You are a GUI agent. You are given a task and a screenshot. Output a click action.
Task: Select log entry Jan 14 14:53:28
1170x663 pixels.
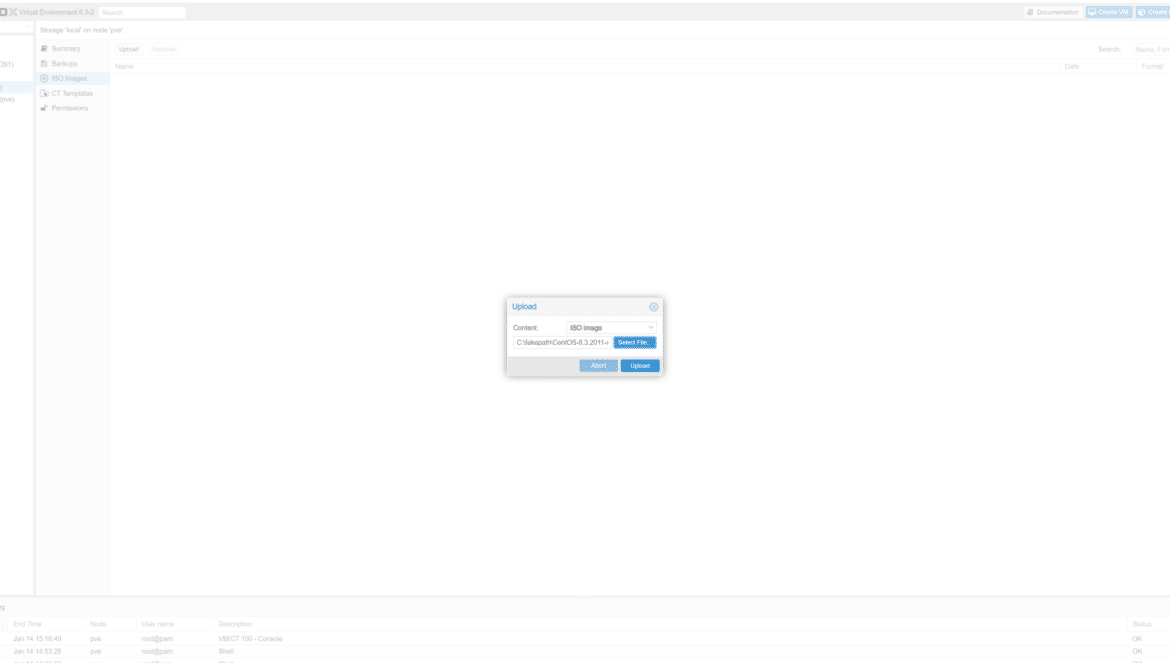(585, 652)
